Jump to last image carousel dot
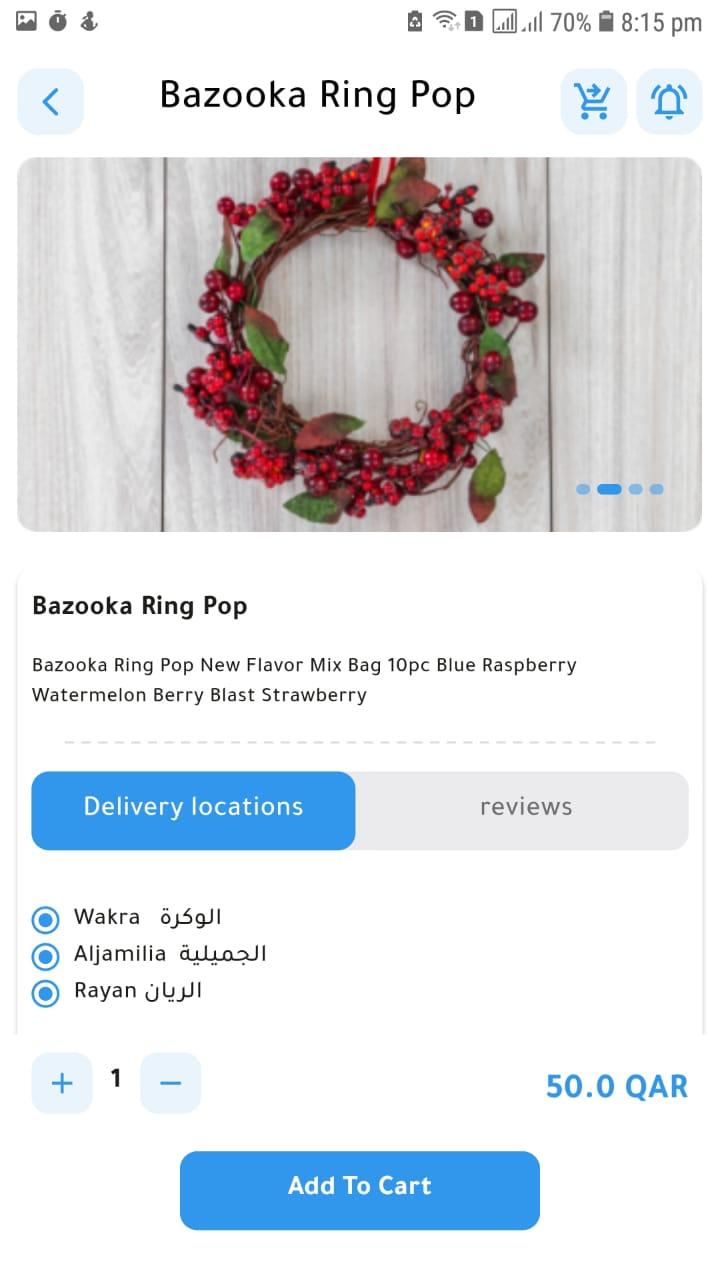Viewport: 720px width, 1280px height. [656, 489]
